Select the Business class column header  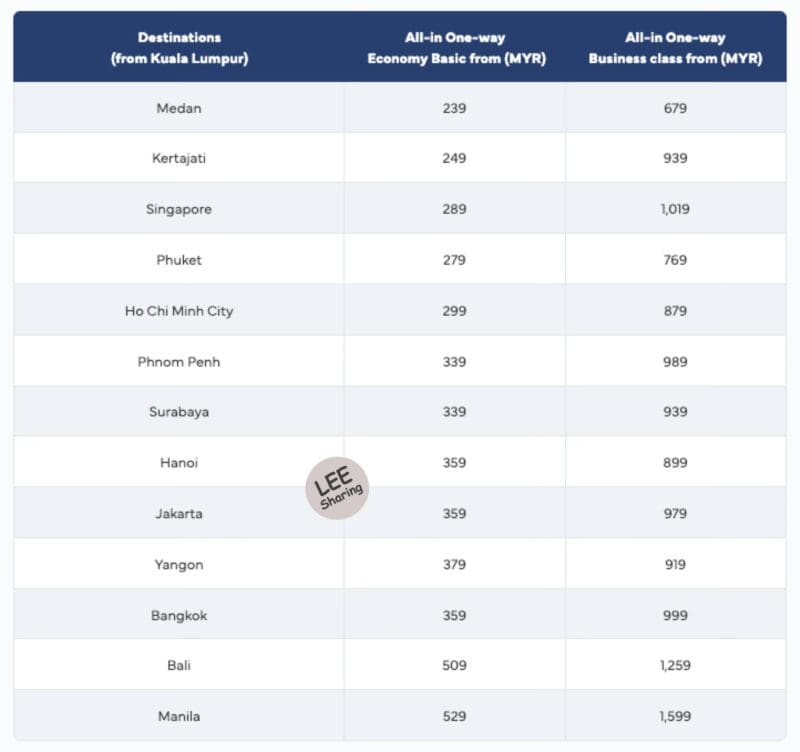pyautogui.click(x=675, y=47)
